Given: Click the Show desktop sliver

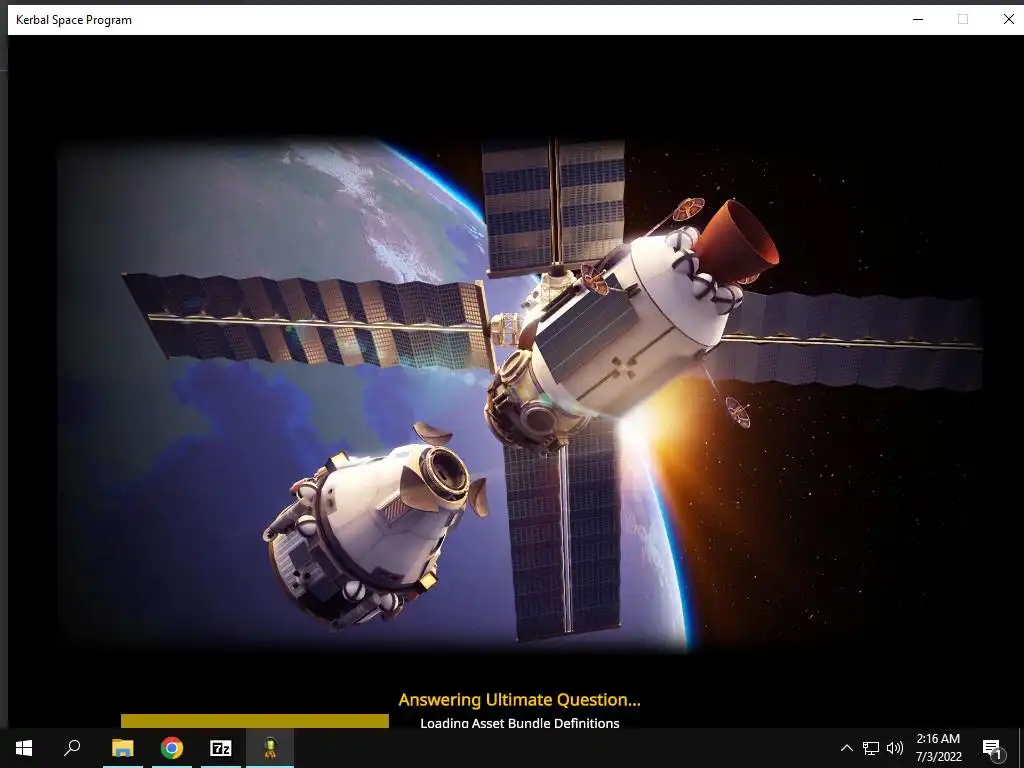Looking at the screenshot, I should [1021, 748].
